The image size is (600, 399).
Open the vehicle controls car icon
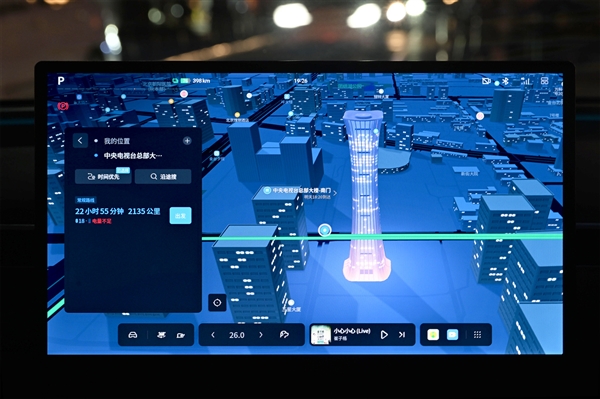(133, 335)
